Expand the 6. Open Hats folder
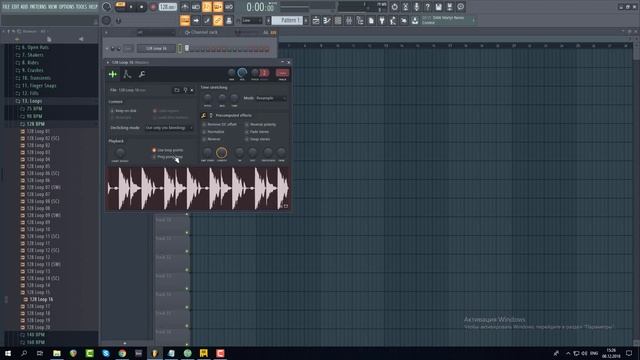 (35, 47)
